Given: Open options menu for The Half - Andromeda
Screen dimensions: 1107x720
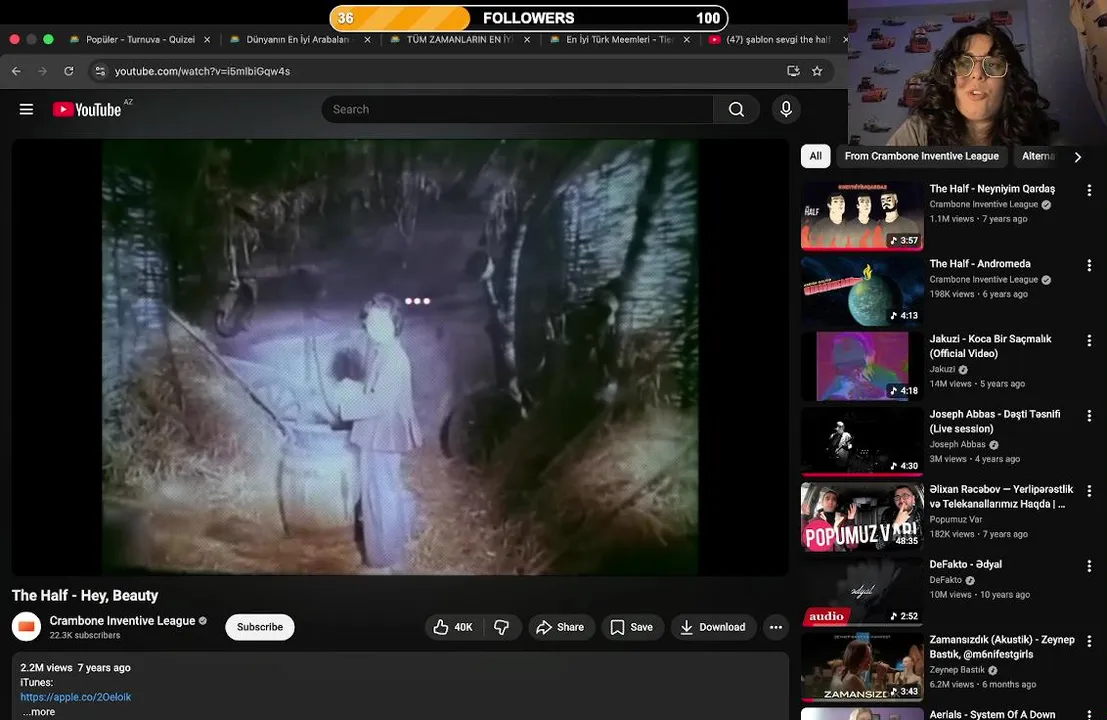Looking at the screenshot, I should pyautogui.click(x=1089, y=265).
